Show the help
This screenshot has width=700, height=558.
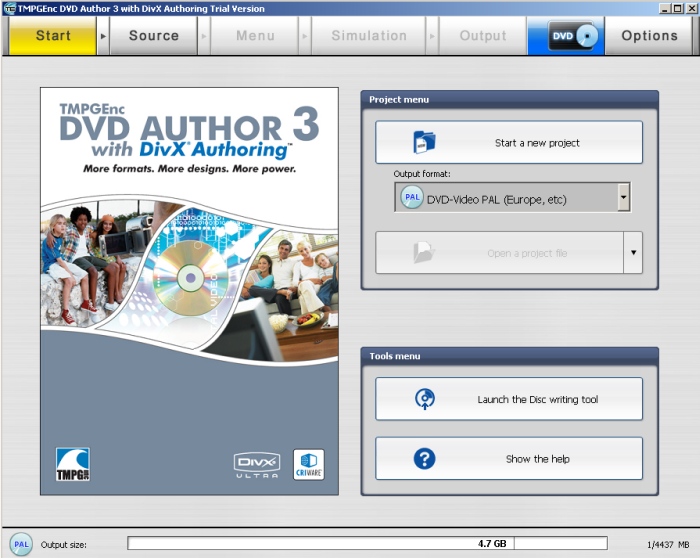tap(509, 458)
